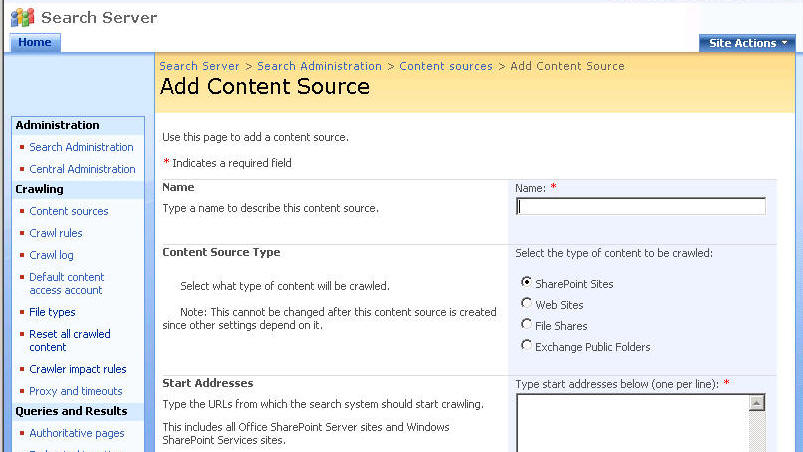
Task: Open Proxy and timeouts link
Action: 76,391
